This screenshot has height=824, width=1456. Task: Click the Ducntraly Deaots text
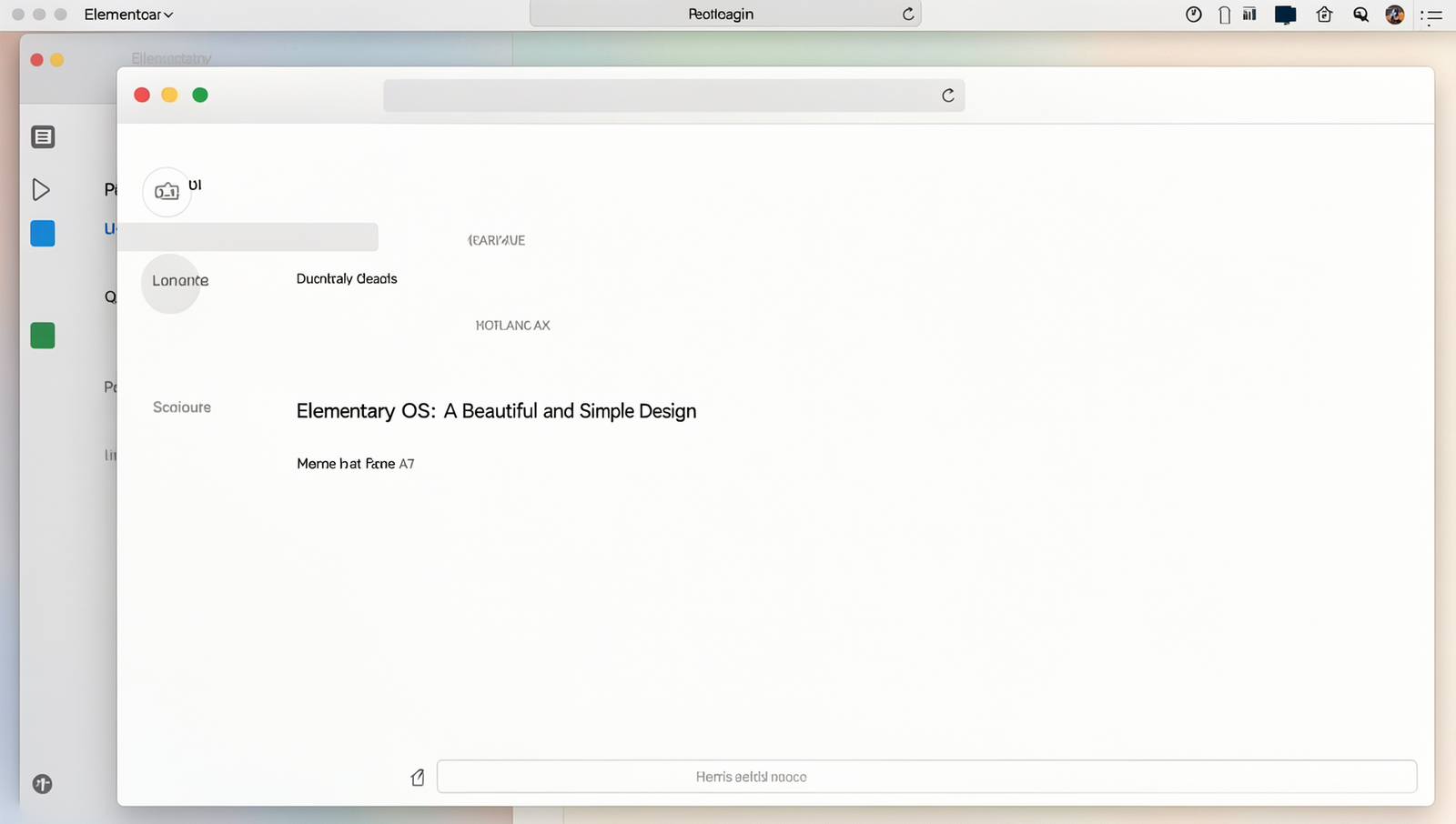(x=347, y=279)
